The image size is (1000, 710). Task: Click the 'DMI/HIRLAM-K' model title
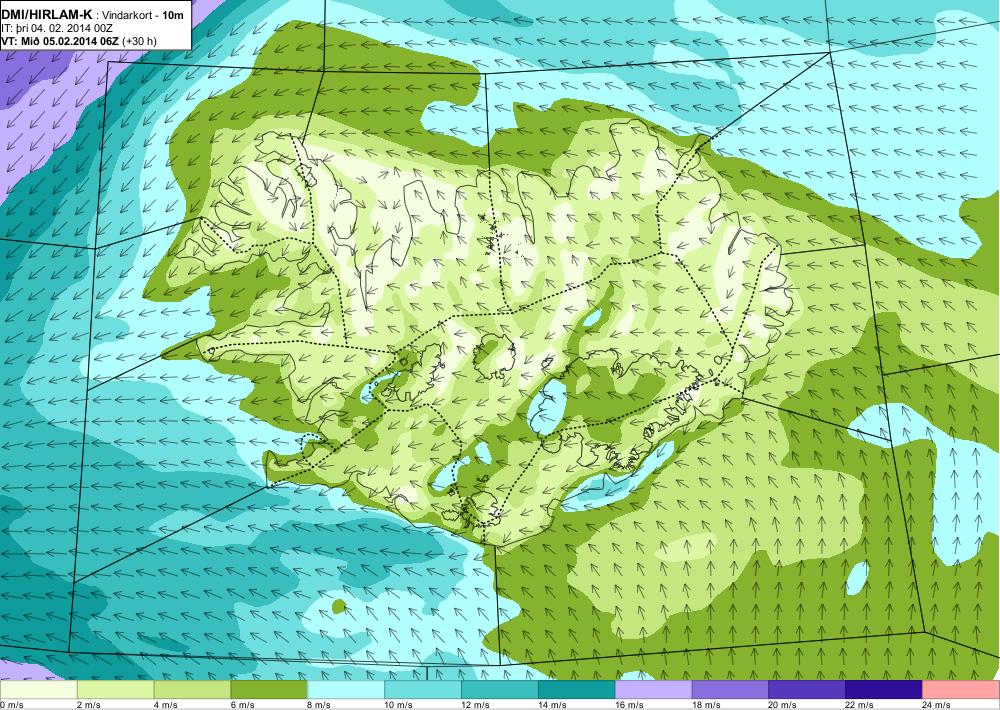47,15
